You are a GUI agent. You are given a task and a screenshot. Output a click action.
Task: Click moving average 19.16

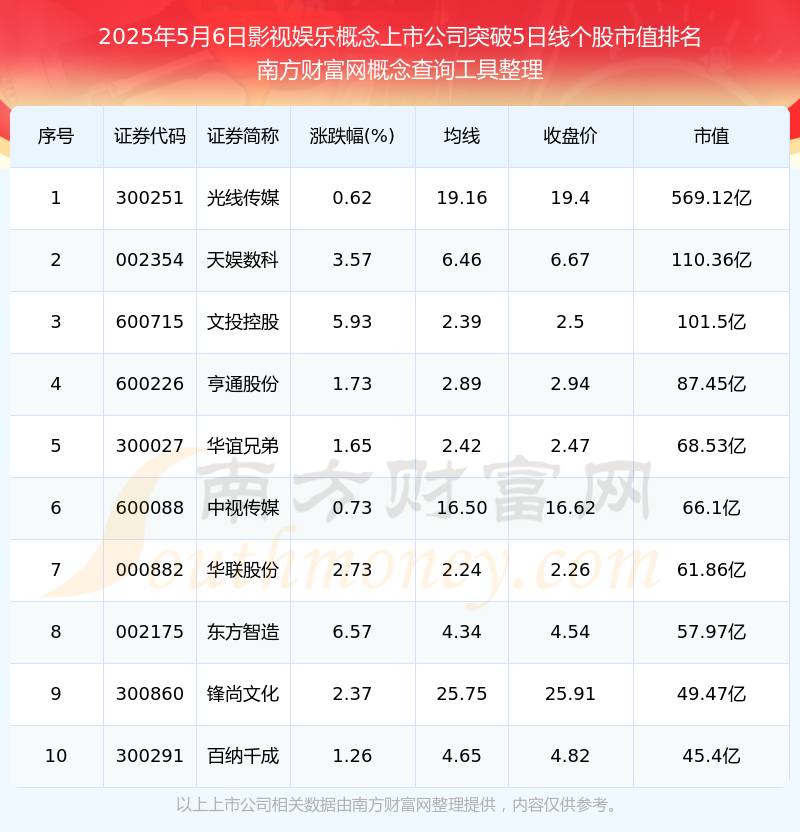(462, 198)
